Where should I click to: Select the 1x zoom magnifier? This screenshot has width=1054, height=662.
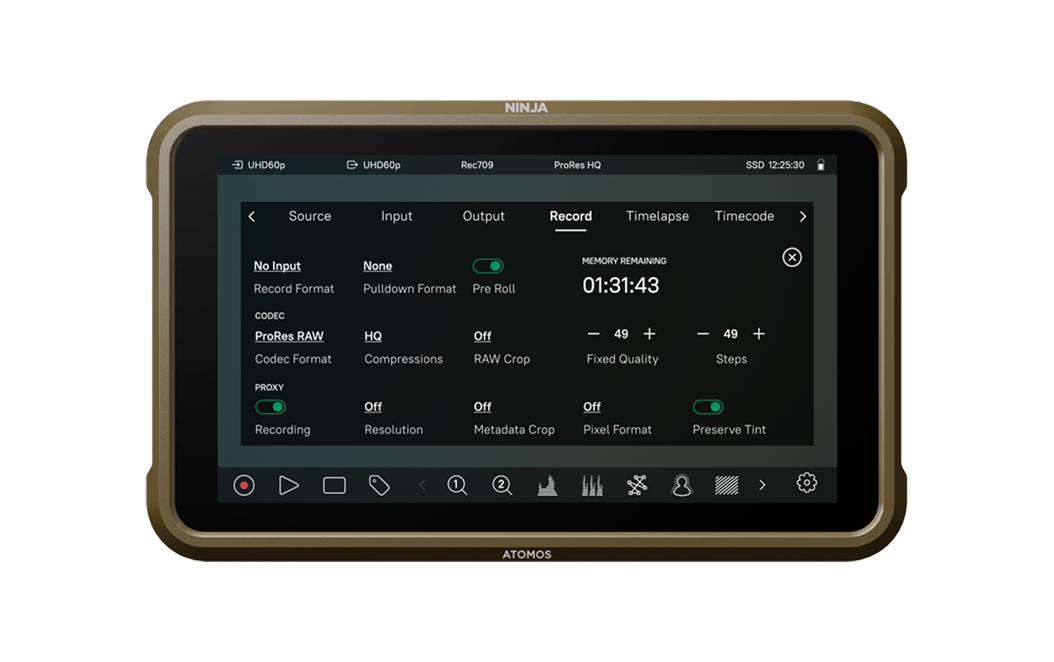click(457, 485)
